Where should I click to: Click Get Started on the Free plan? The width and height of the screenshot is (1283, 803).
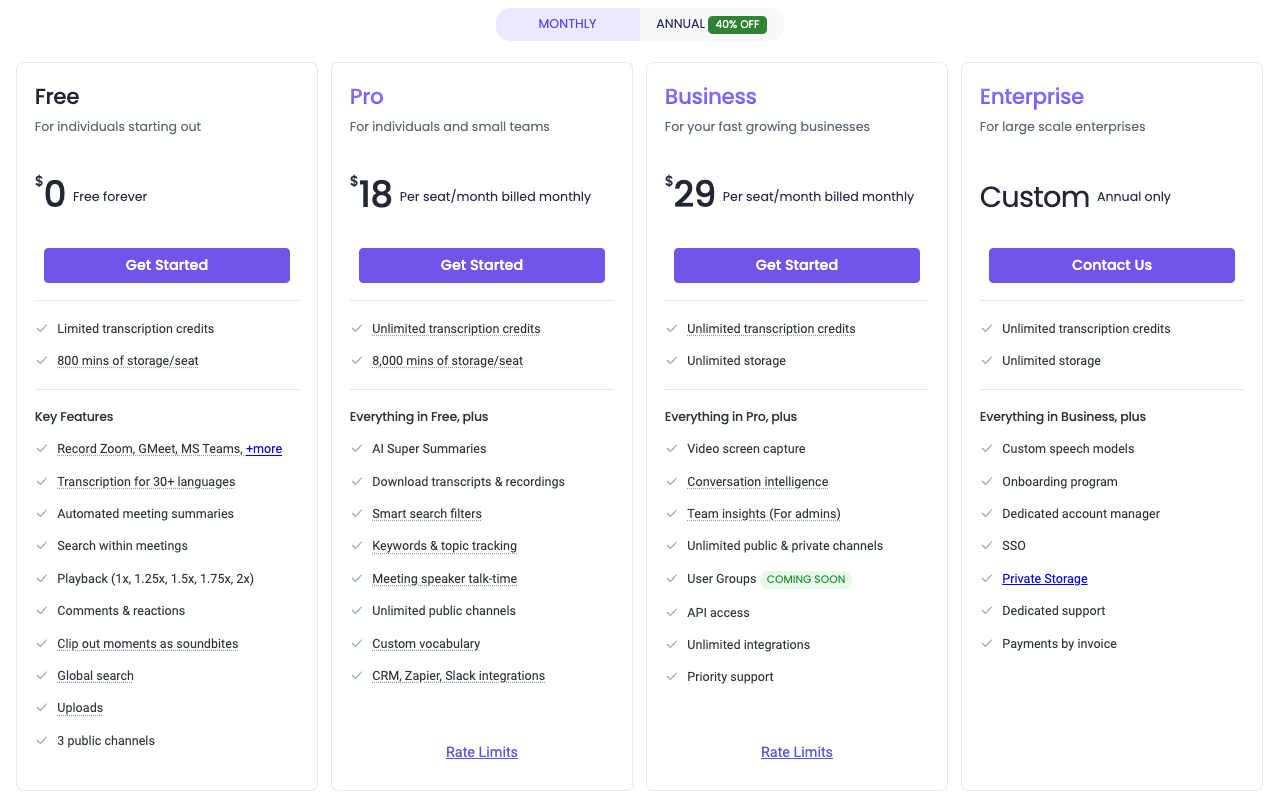click(x=166, y=265)
